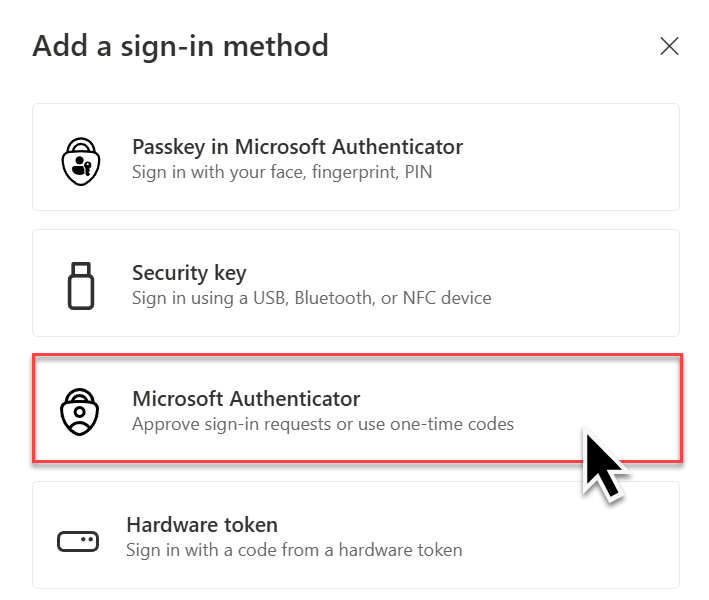Click blank space in the Security key card
Viewport: 709px width, 600px height.
(x=590, y=284)
